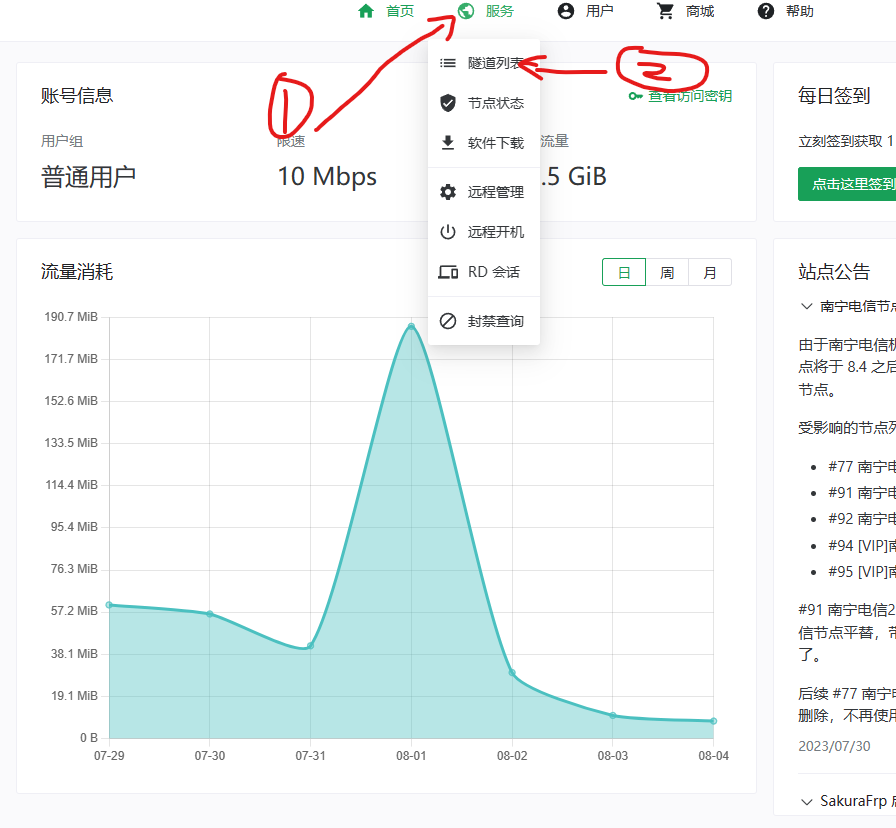Collapse the 南宁电信节点 announcement

click(x=807, y=306)
